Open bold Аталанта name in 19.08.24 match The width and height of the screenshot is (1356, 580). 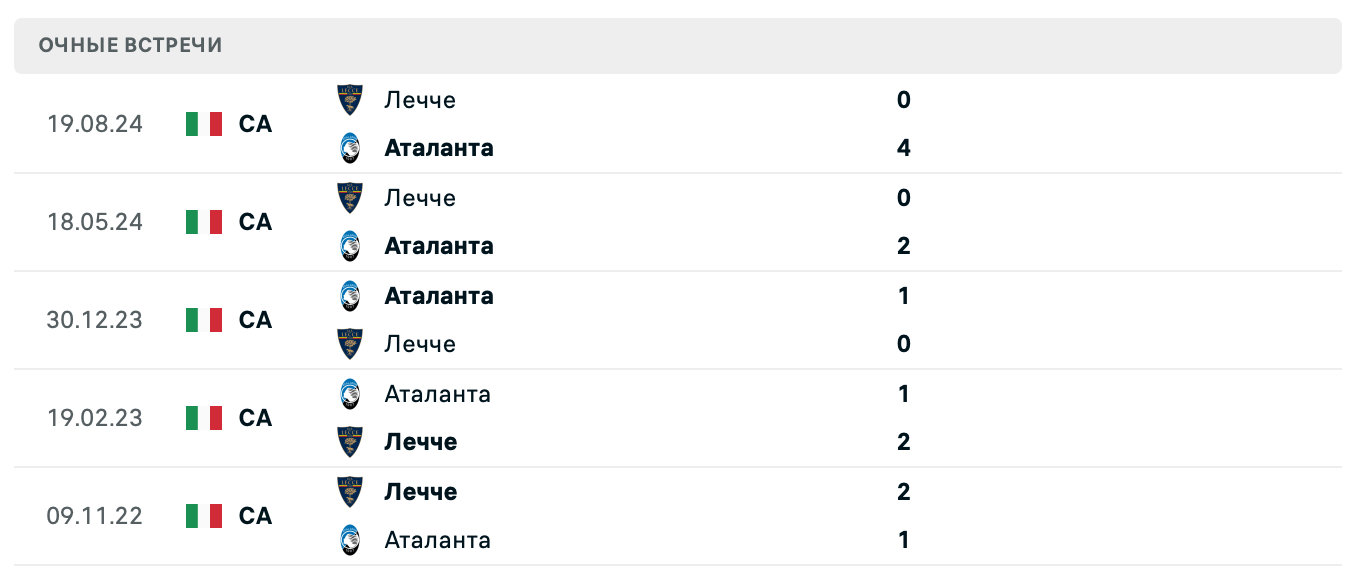pos(438,148)
